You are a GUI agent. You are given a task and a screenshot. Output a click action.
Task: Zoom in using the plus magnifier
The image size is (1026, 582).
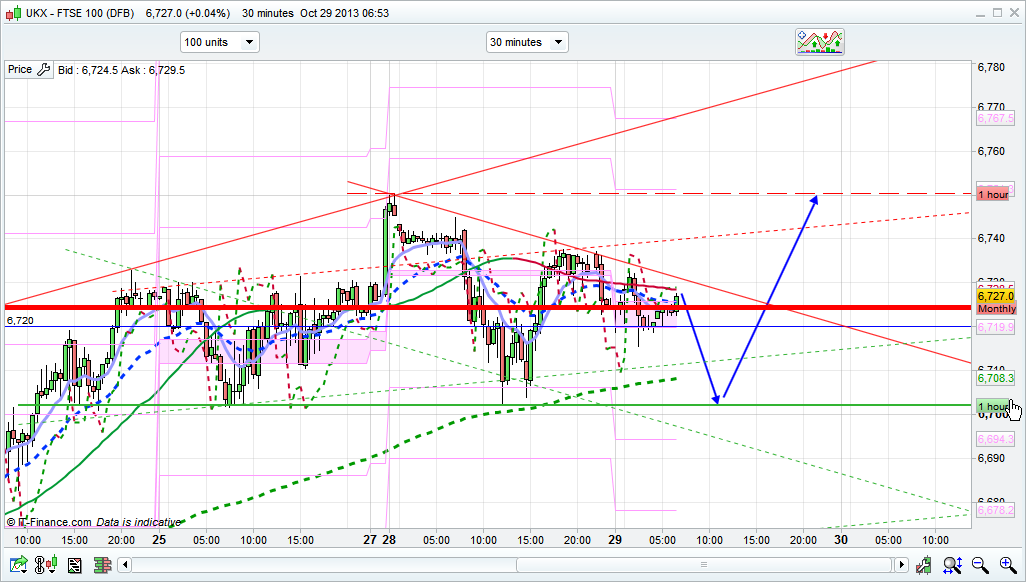(1006, 566)
